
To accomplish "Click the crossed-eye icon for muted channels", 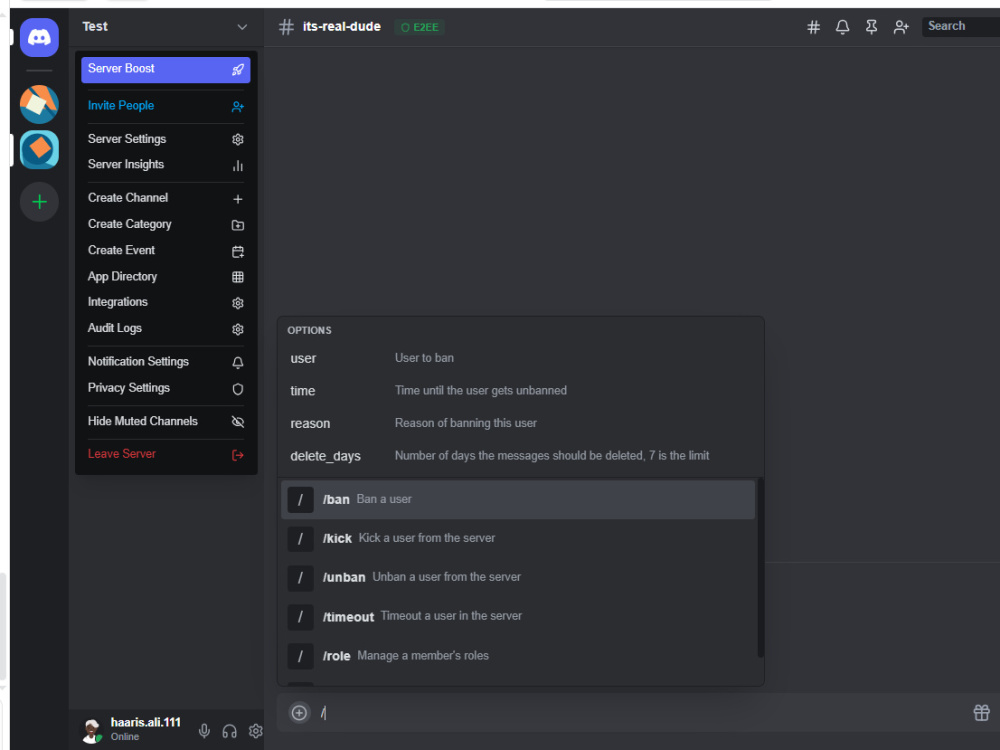I will tap(237, 422).
